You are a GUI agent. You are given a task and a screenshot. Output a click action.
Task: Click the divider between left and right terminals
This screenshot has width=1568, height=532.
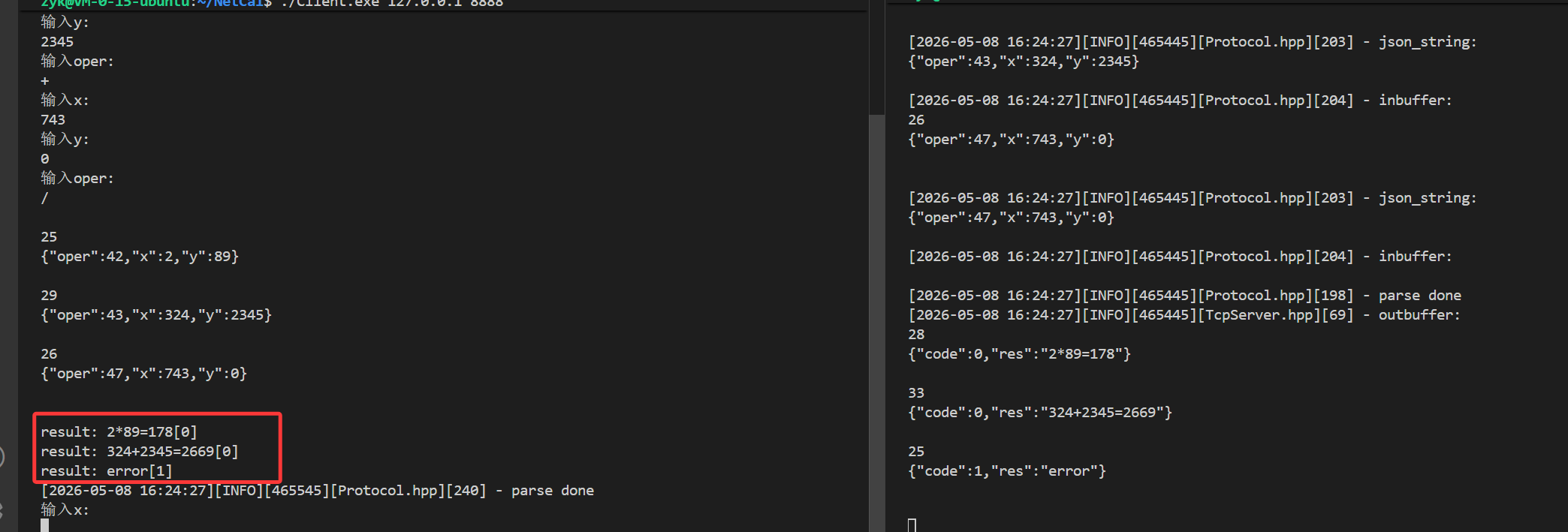click(886, 266)
